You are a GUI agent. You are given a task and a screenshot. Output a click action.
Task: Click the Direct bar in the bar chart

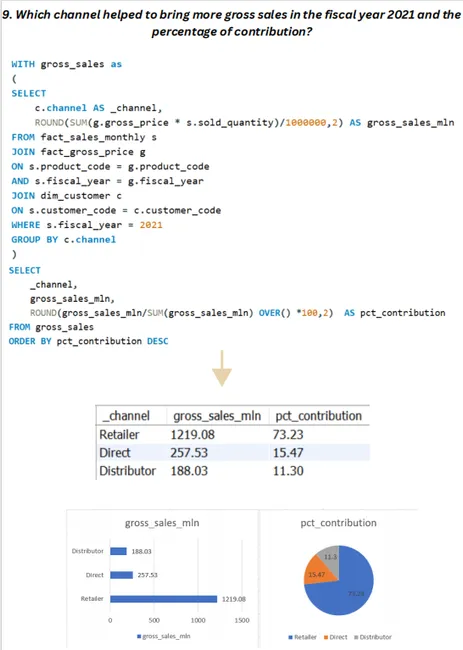click(x=121, y=575)
